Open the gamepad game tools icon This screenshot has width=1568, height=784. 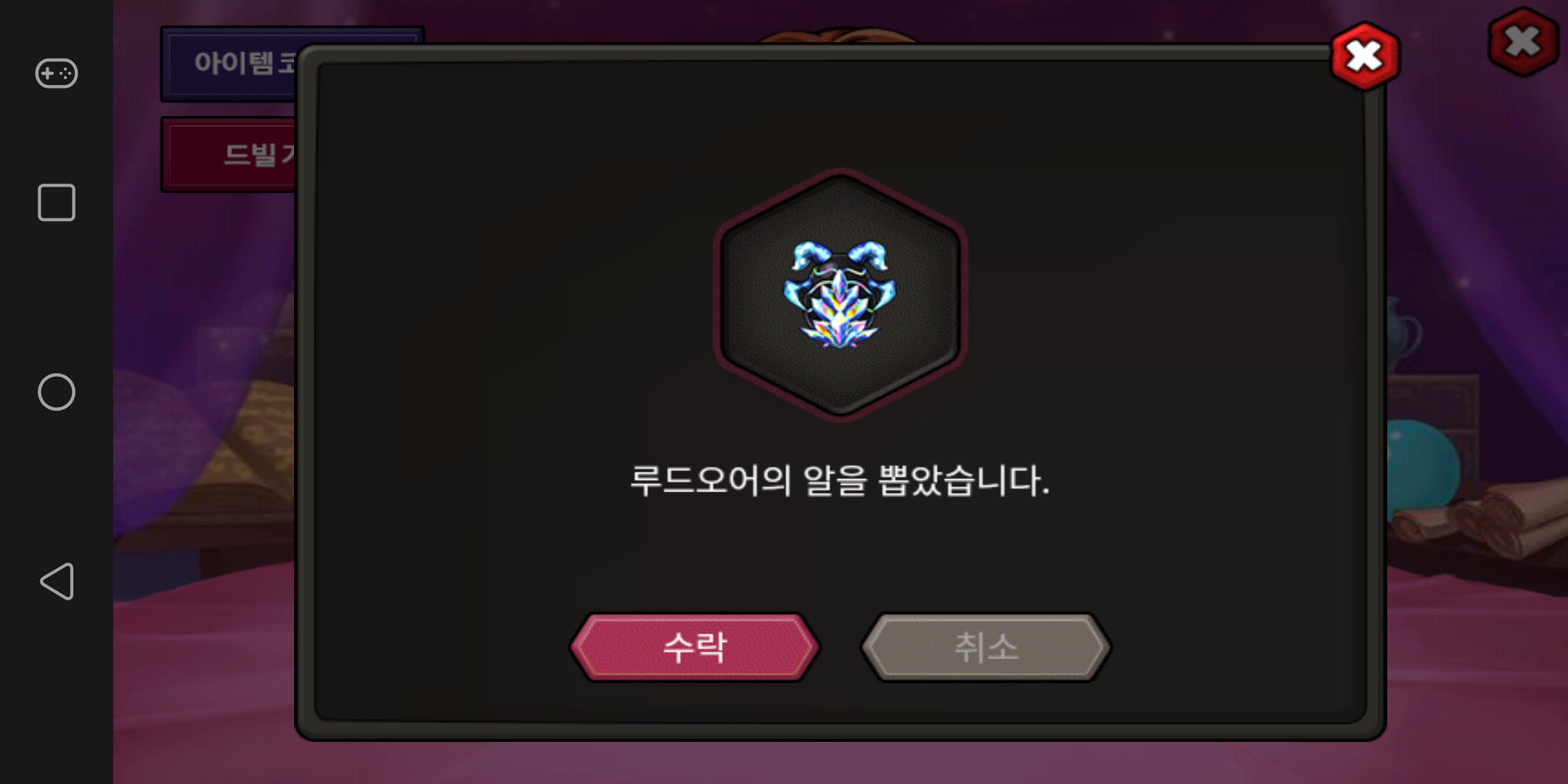click(x=57, y=73)
